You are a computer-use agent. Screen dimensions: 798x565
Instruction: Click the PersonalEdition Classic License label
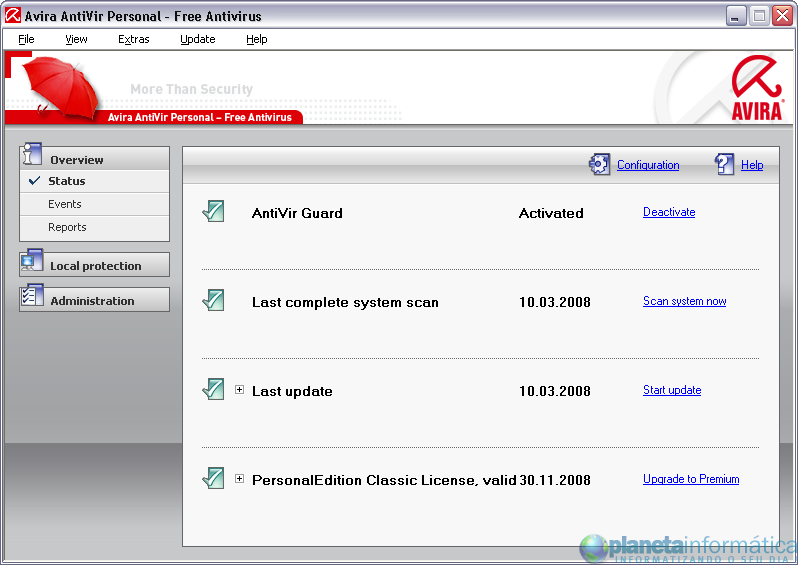point(384,480)
